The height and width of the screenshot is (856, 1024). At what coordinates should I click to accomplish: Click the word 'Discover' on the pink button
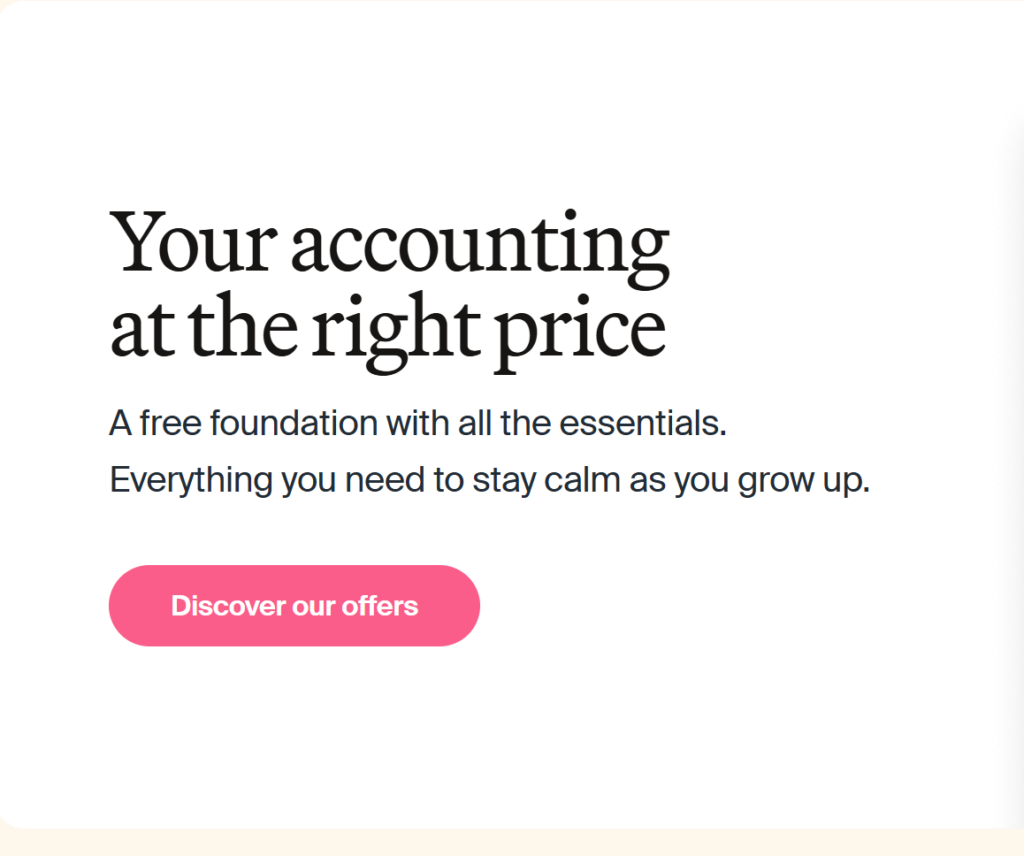[228, 606]
